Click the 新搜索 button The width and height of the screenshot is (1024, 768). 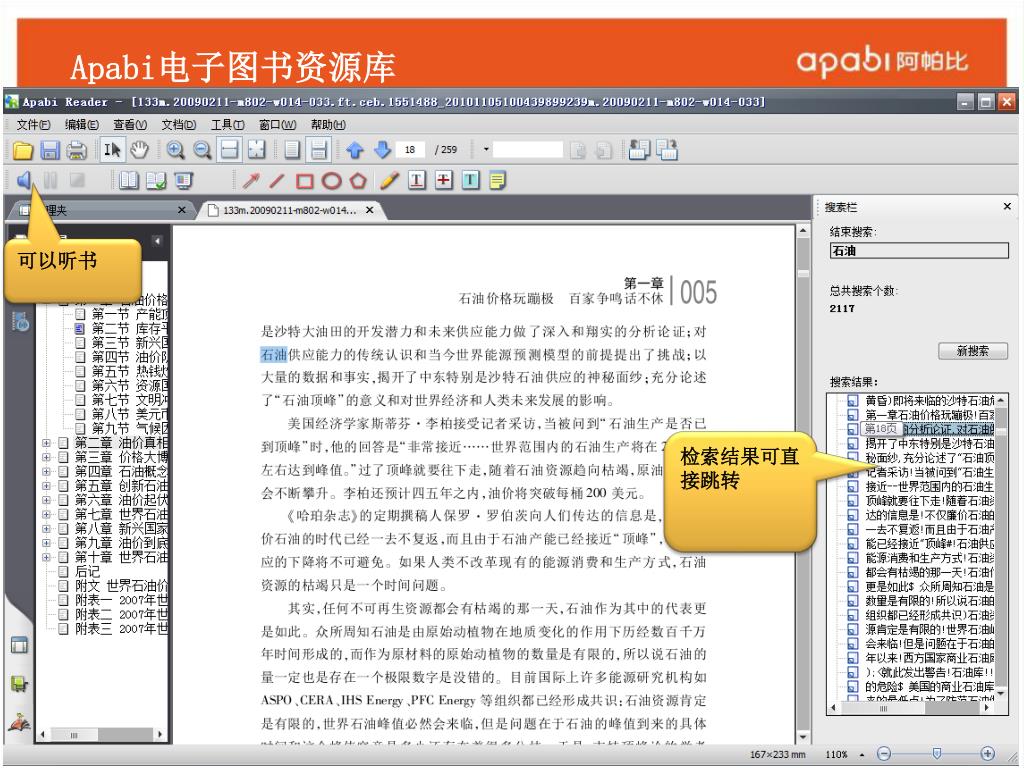(972, 351)
